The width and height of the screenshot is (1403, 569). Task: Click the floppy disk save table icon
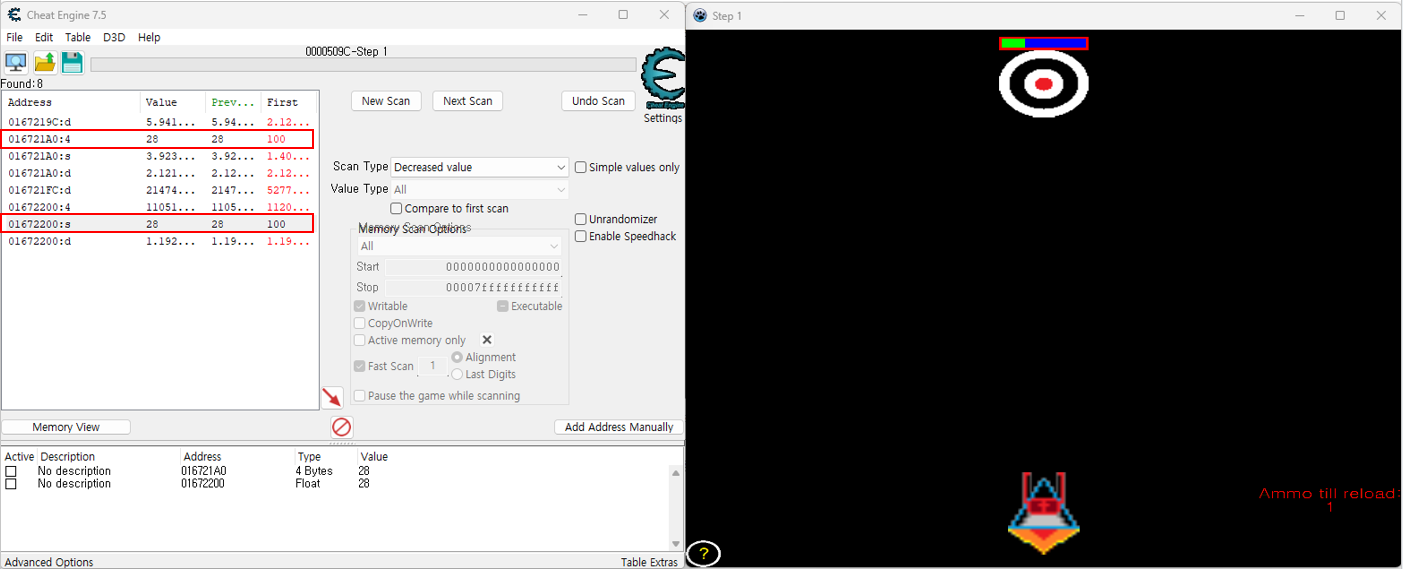tap(72, 63)
